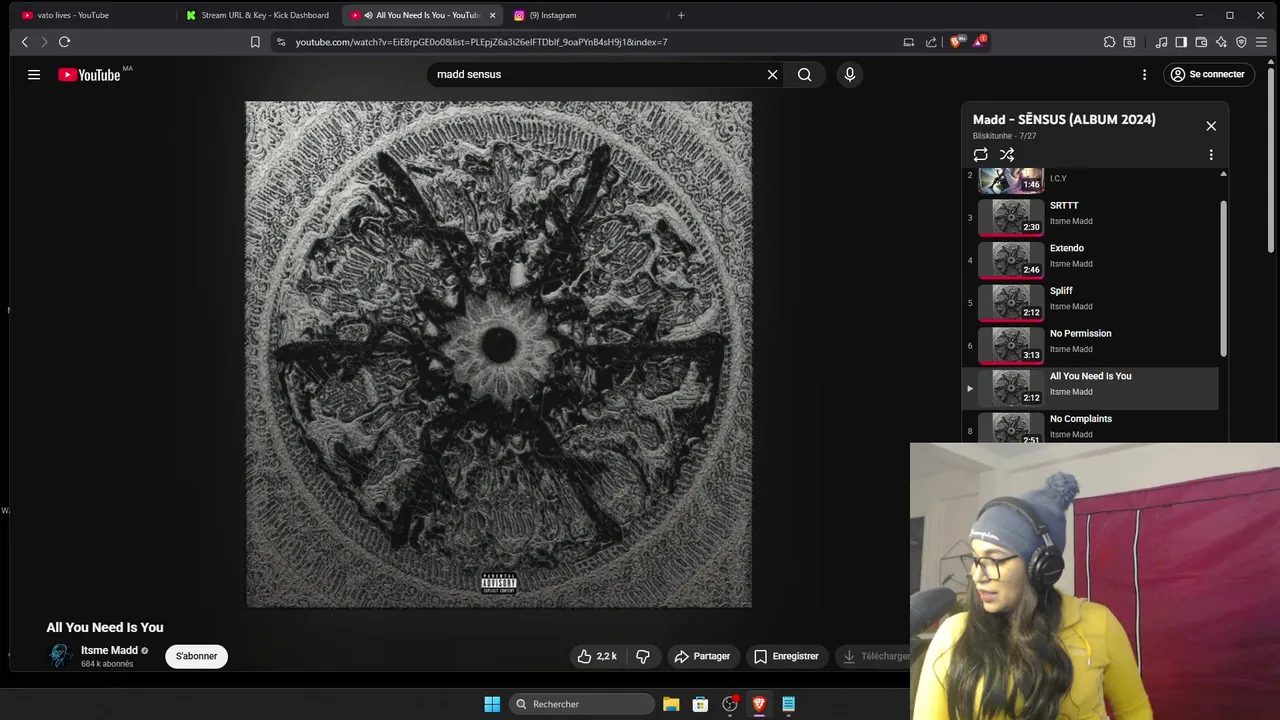Reload the current page
The image size is (1280, 720).
point(64,42)
